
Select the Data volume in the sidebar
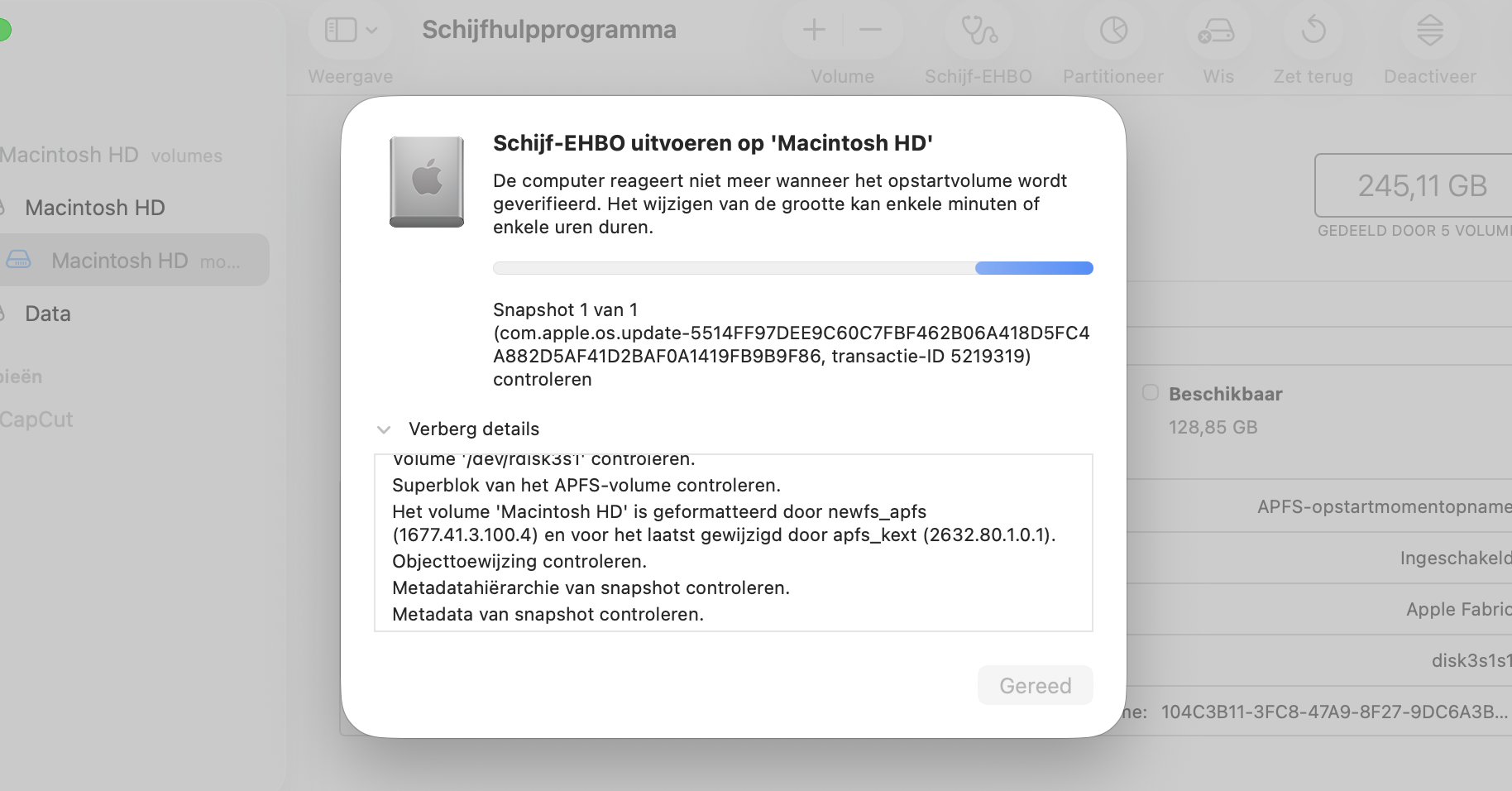coord(47,314)
